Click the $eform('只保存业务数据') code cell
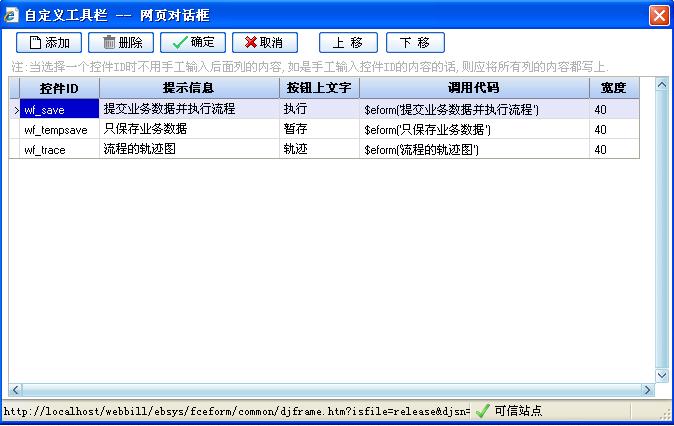 click(x=474, y=129)
